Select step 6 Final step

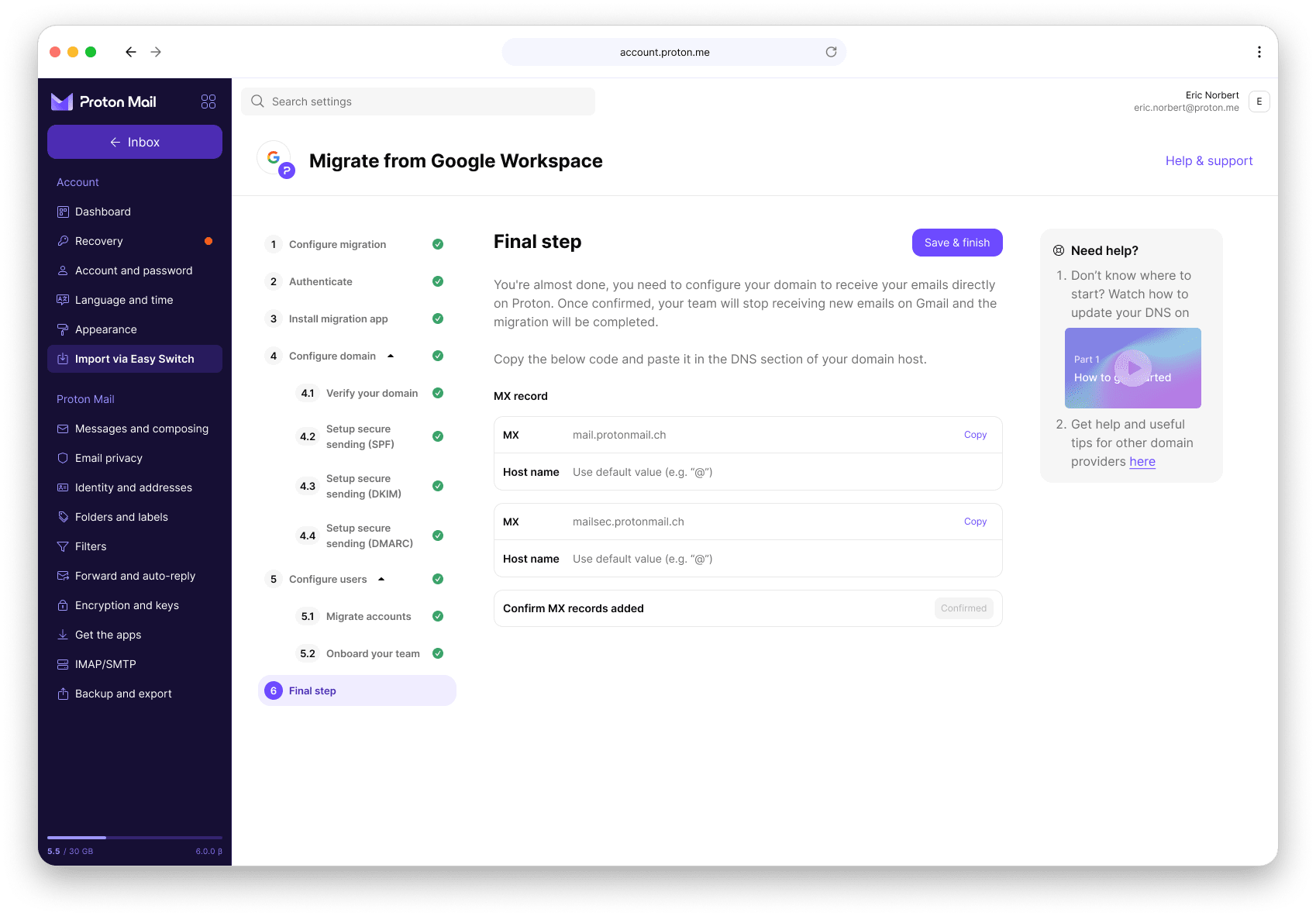[x=357, y=690]
